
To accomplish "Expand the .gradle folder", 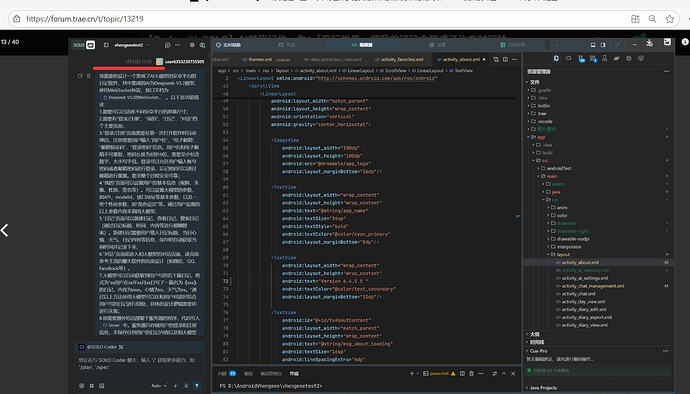I will point(540,90).
